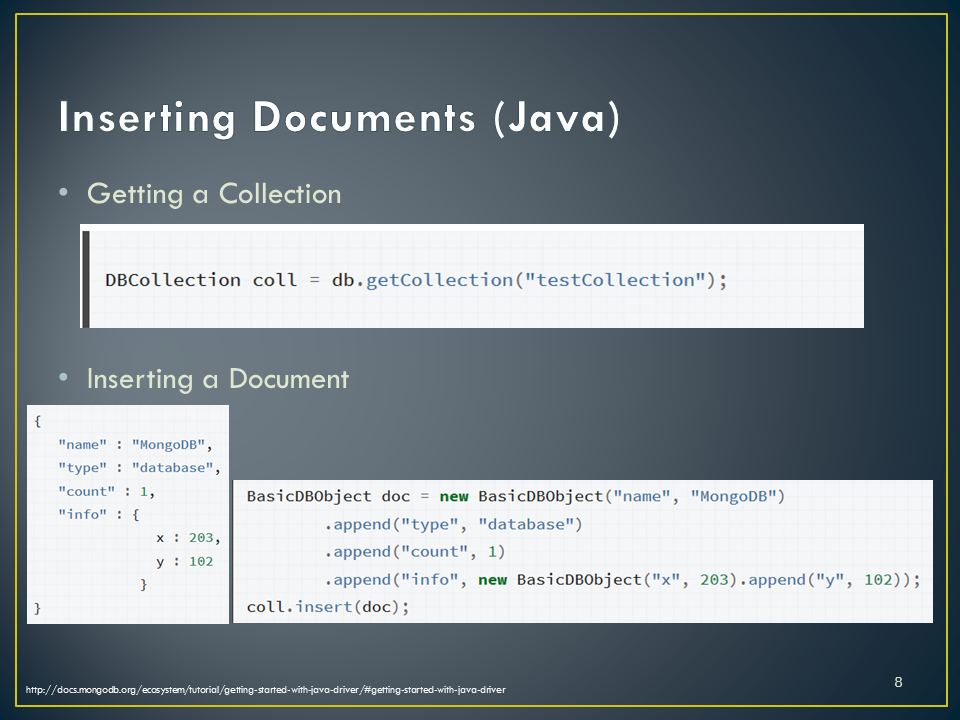The image size is (960, 720).
Task: Click the slide number 8
Action: coord(898,682)
